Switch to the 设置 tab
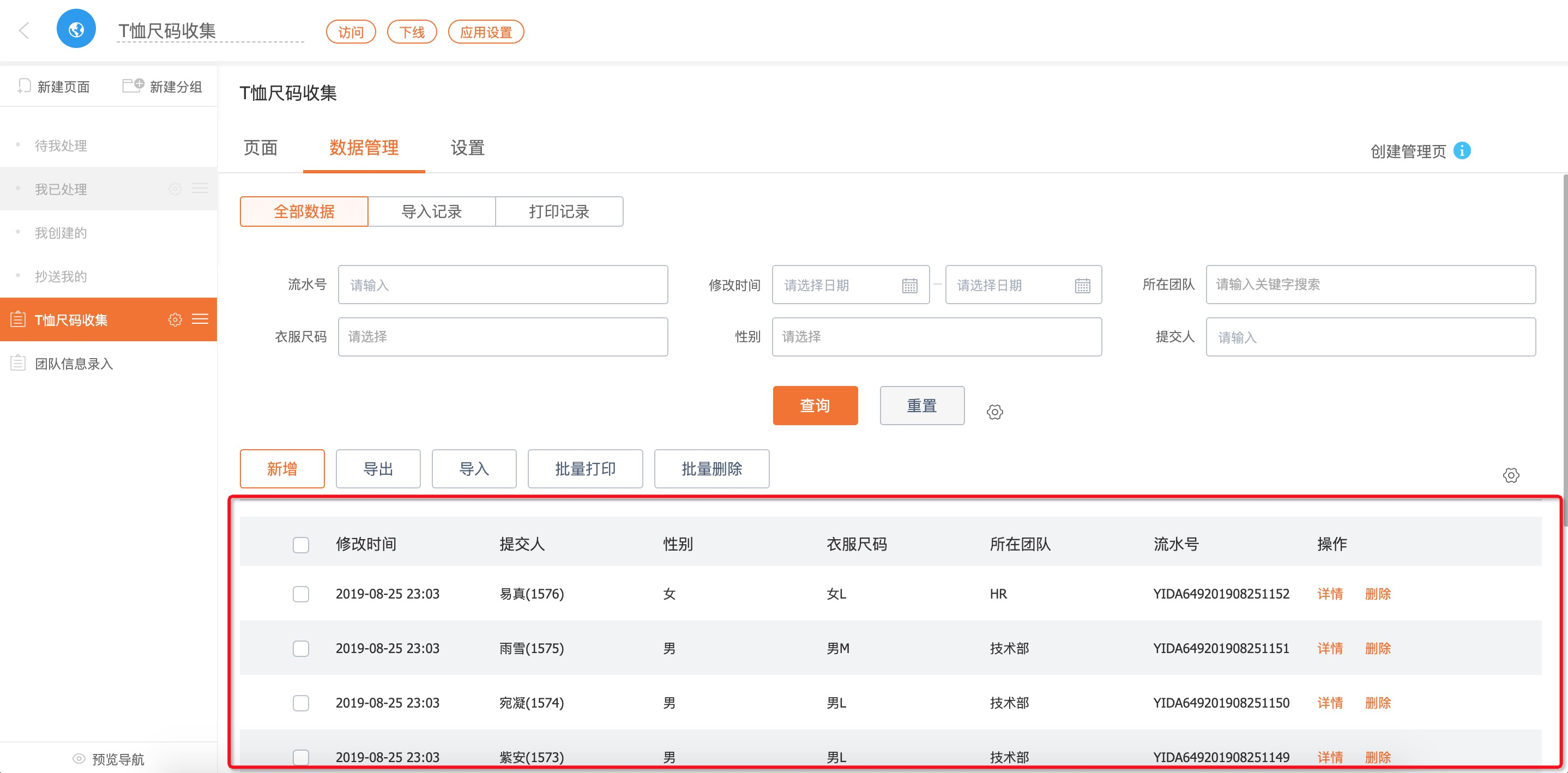1568x773 pixels. (467, 148)
